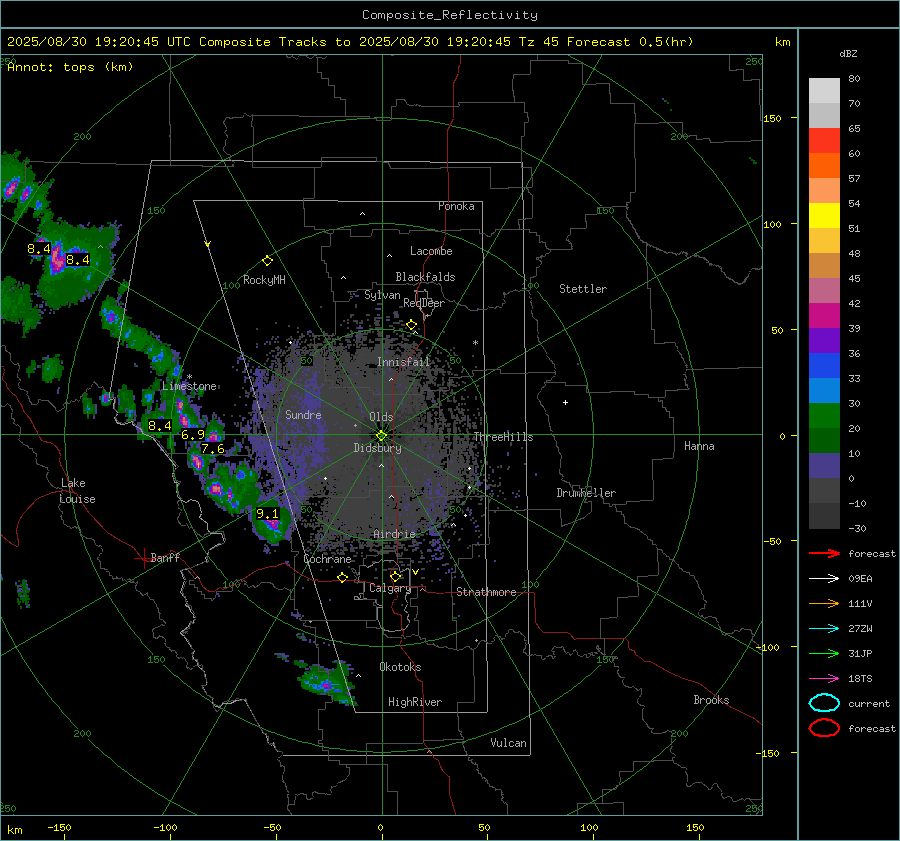Click the Stettler town label
This screenshot has height=841, width=900.
pos(583,289)
